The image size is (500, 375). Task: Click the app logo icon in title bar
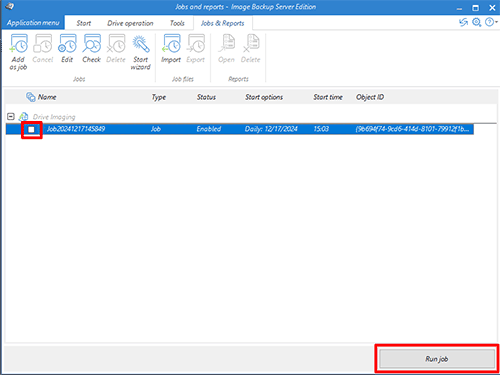pyautogui.click(x=9, y=6)
